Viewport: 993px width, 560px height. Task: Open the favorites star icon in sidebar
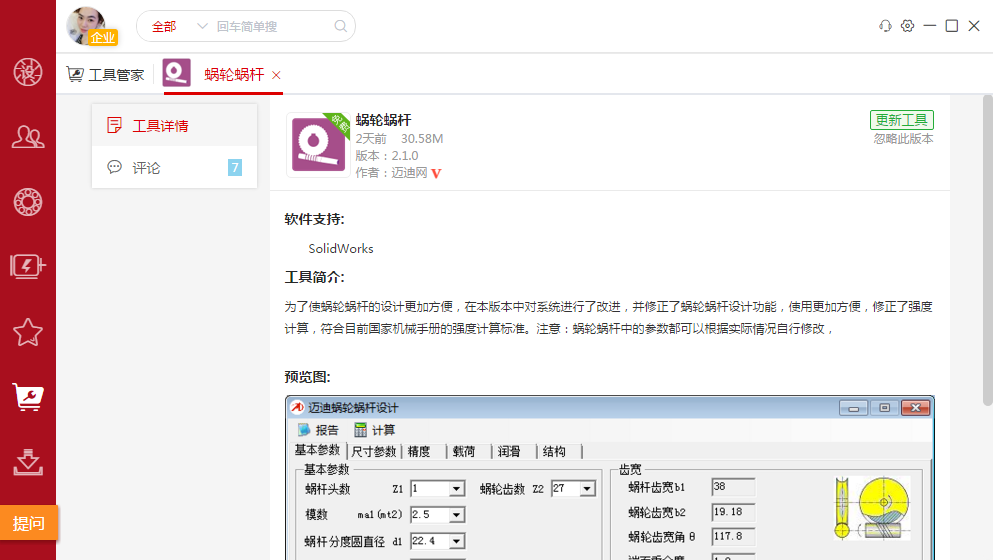point(28,332)
